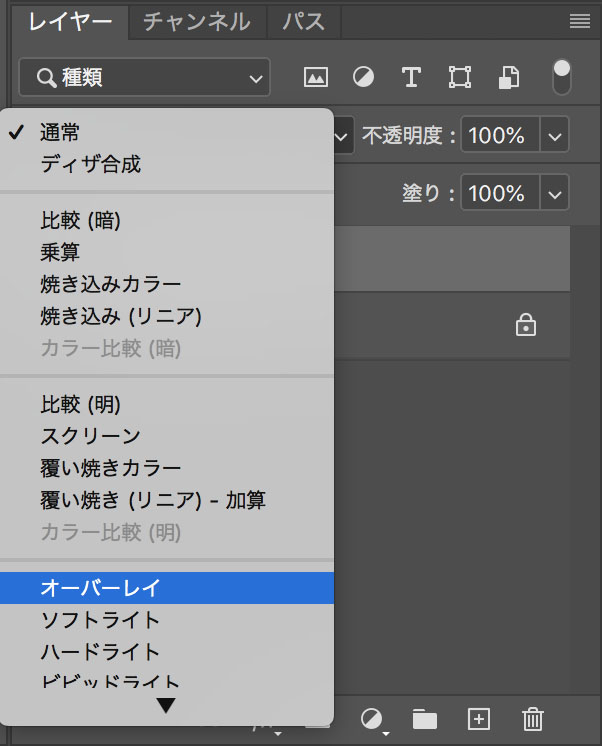Add new fill or adjustment layer
The image size is (602, 746).
pyautogui.click(x=372, y=719)
